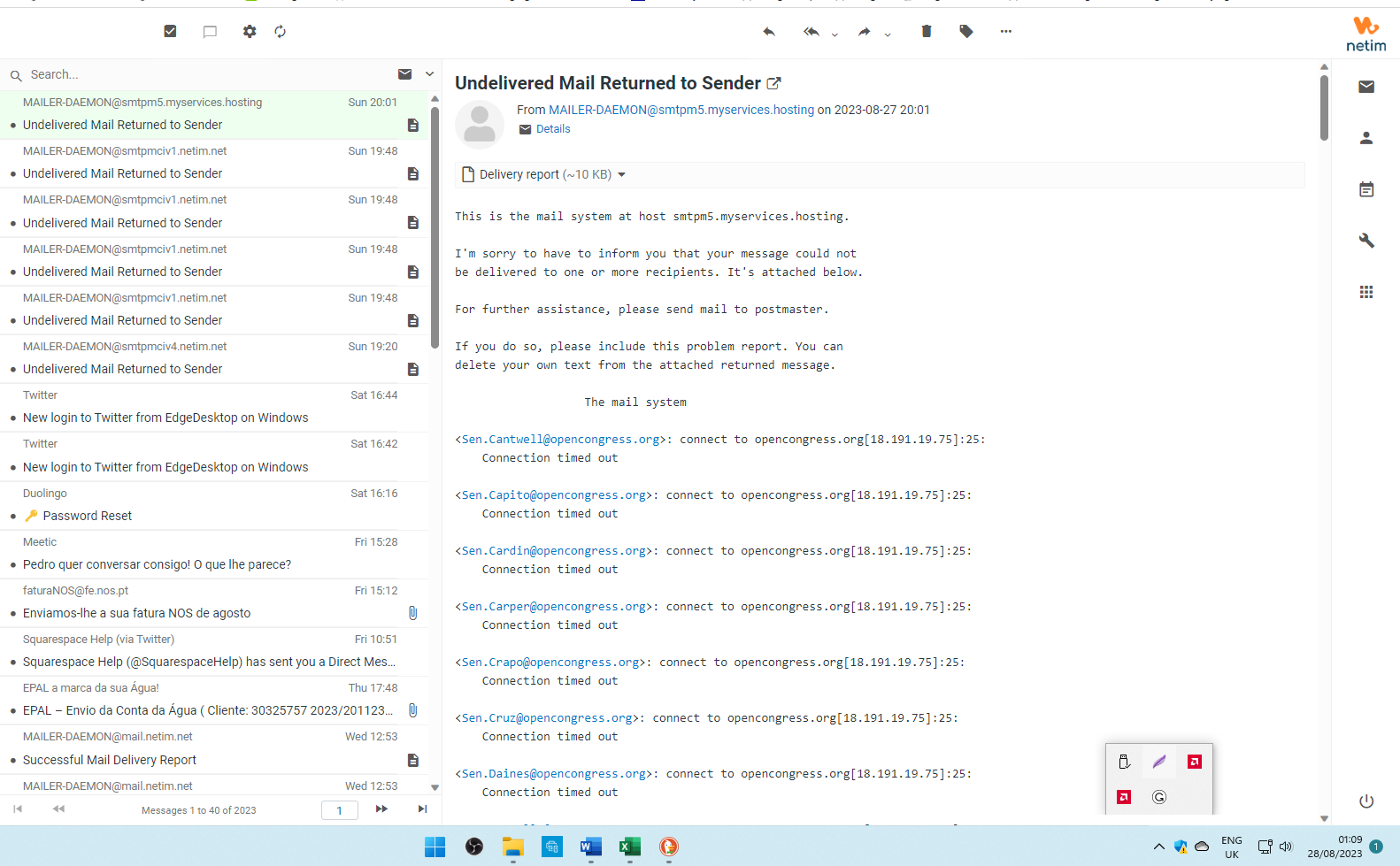Screen dimensions: 1400x866
Task: Click the Reply all icon
Action: pos(812,32)
